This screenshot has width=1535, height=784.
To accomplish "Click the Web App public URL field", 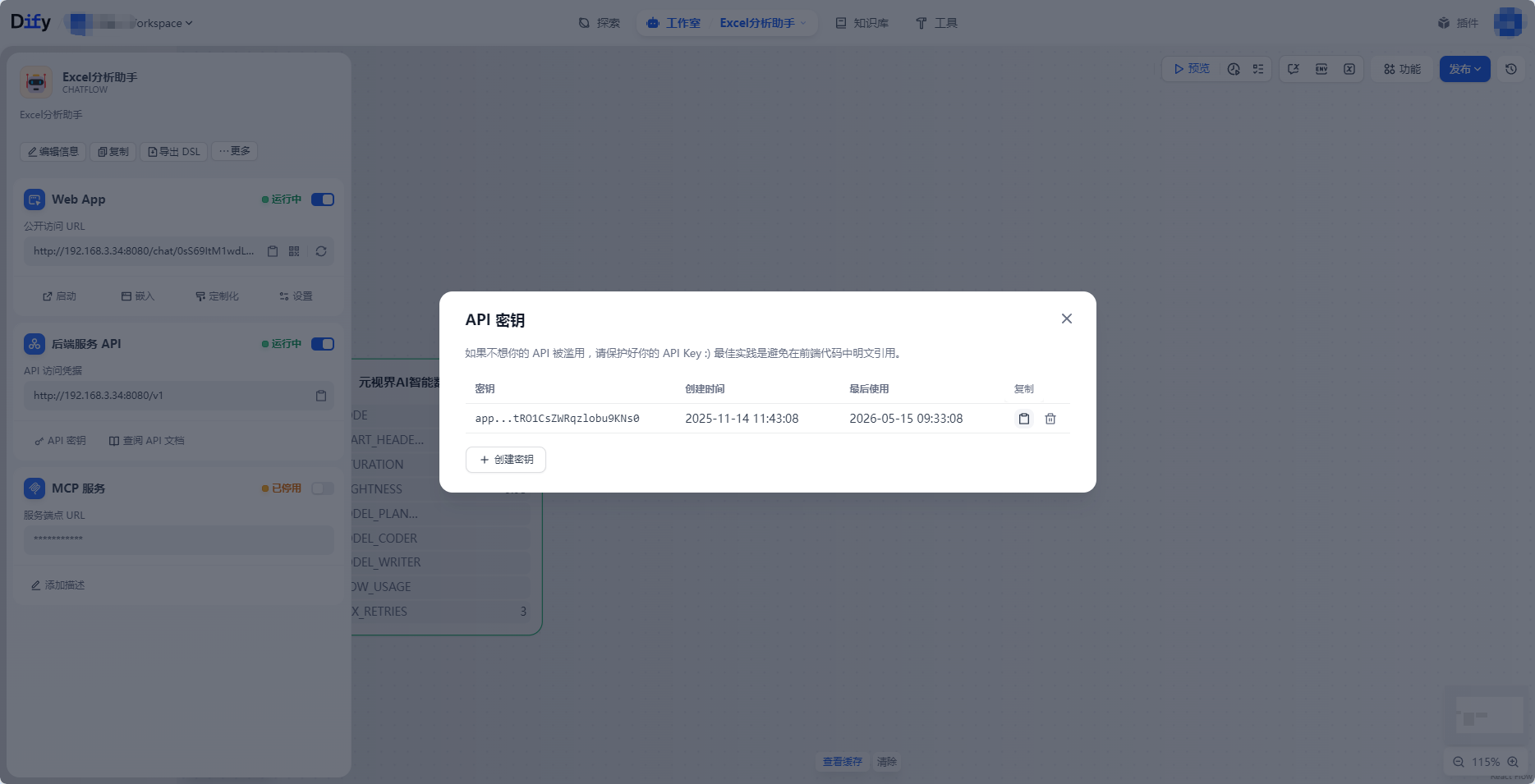I will tap(179, 251).
